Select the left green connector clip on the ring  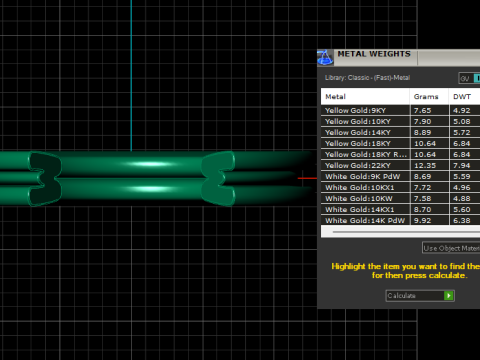coord(45,179)
